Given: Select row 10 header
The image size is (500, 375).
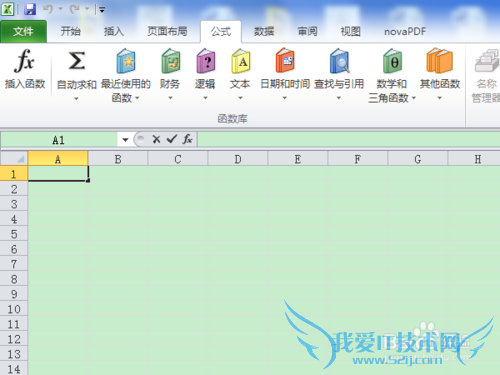Looking at the screenshot, I should [x=14, y=309].
